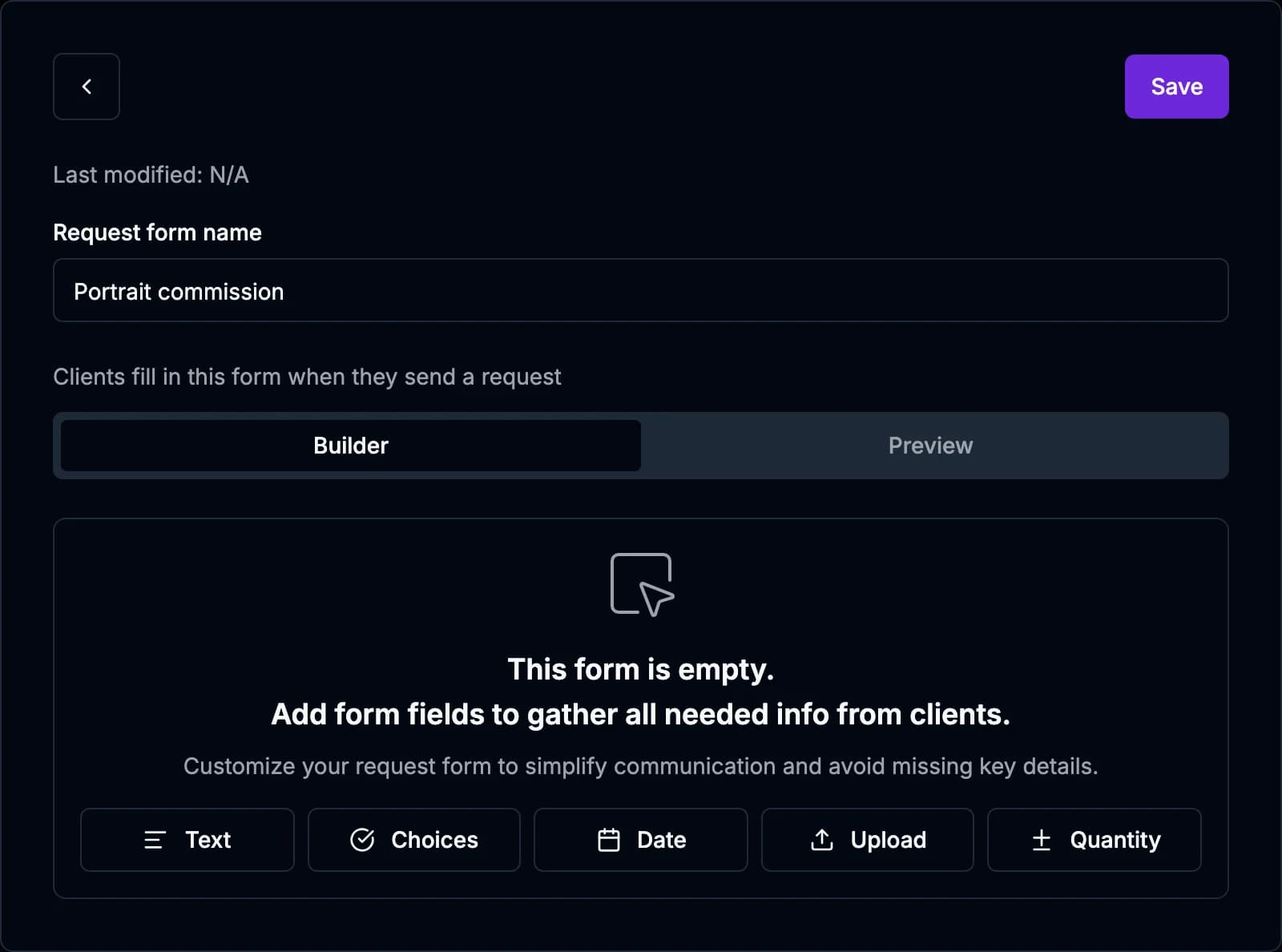Click the 'Customize your request form' helper text

point(641,766)
